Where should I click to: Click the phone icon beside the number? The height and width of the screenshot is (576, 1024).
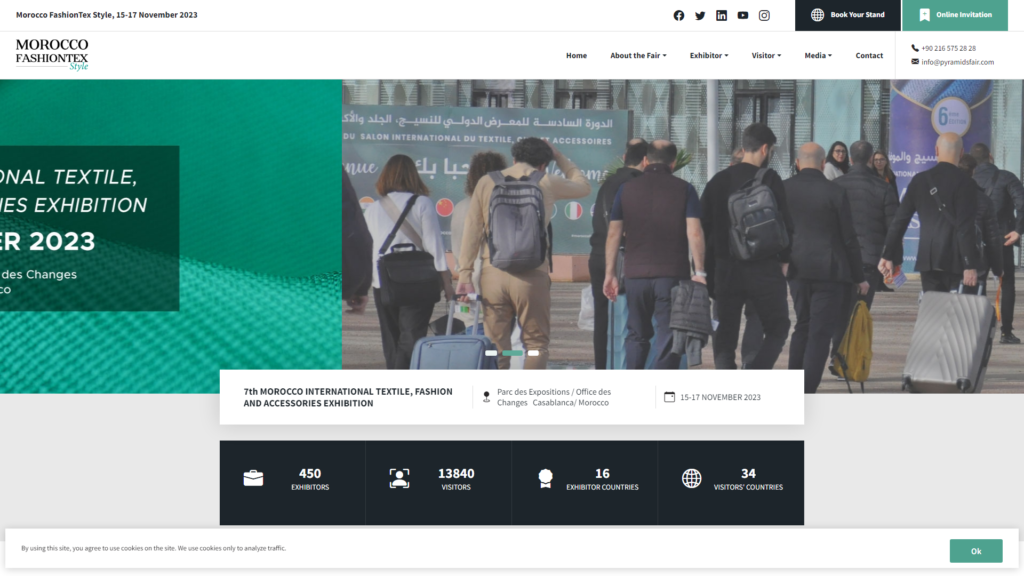click(x=915, y=48)
